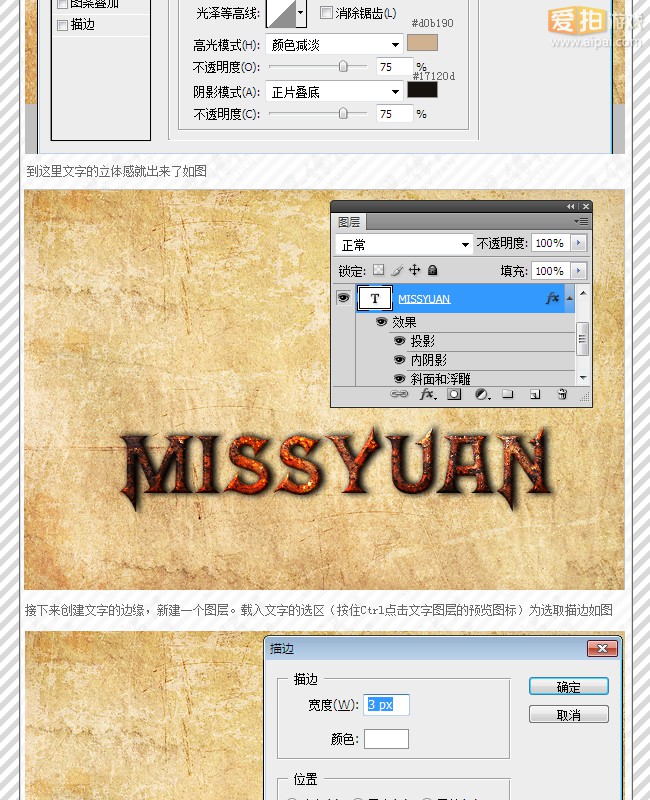Create a new layer with the page icon

click(535, 394)
